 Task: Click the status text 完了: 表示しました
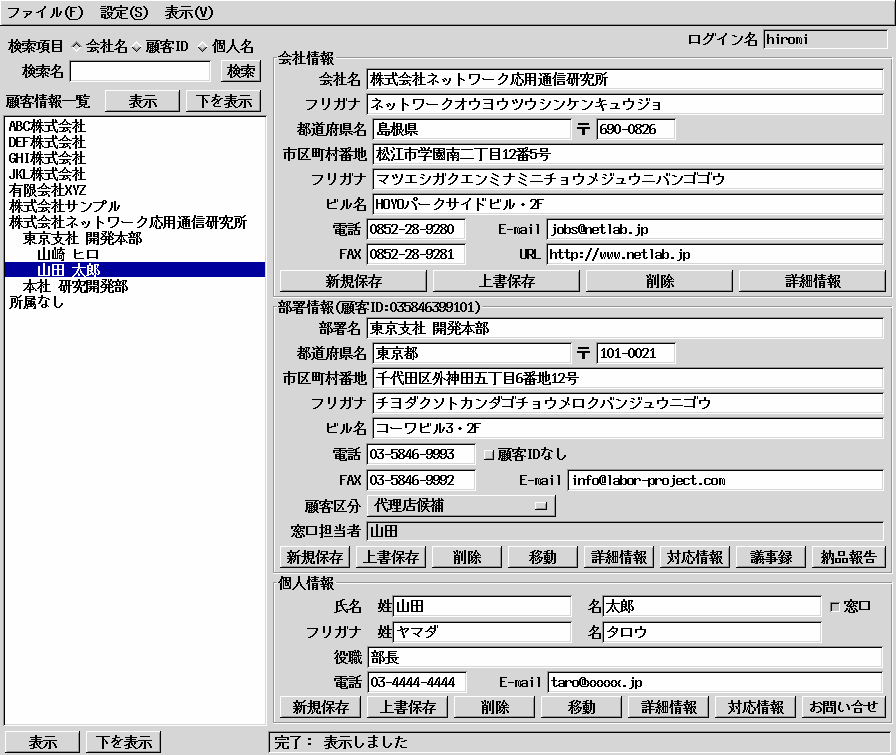tap(341, 742)
